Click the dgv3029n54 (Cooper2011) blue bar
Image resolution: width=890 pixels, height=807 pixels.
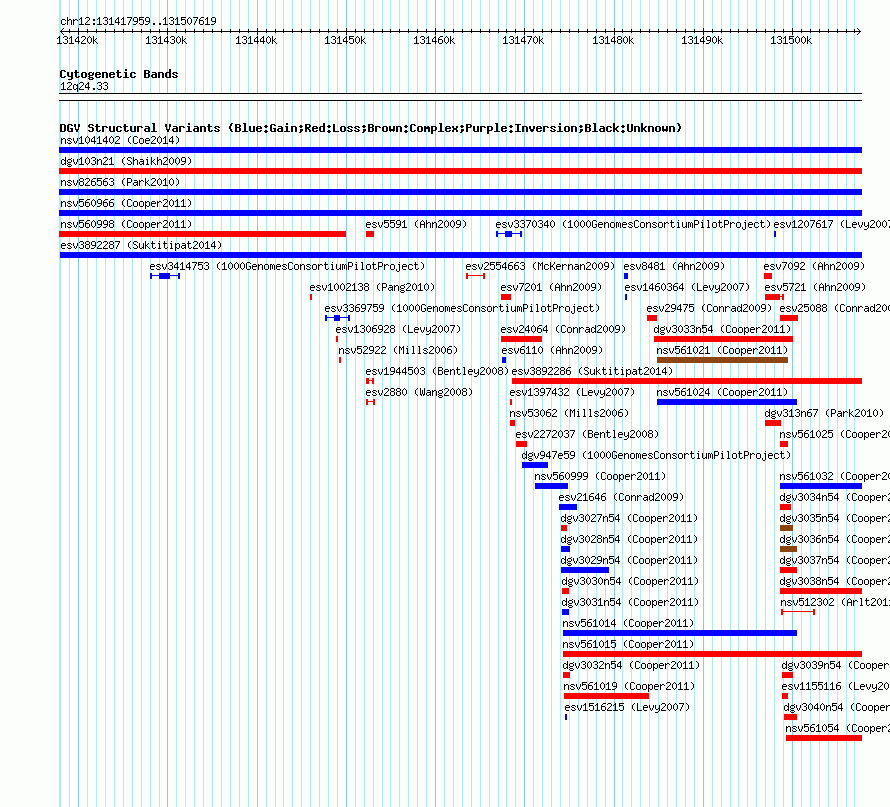pos(585,570)
